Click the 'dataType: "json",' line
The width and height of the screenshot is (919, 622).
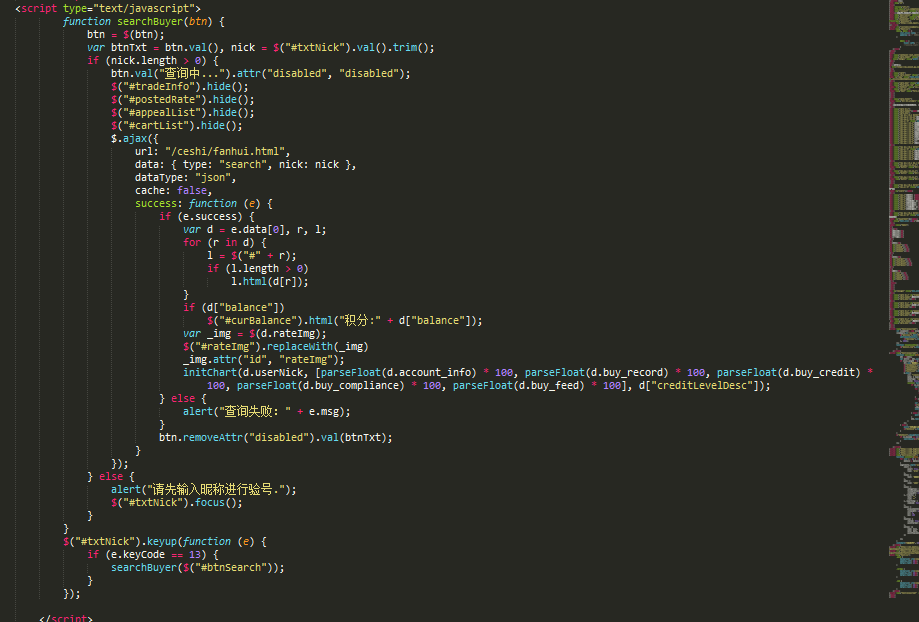point(185,177)
